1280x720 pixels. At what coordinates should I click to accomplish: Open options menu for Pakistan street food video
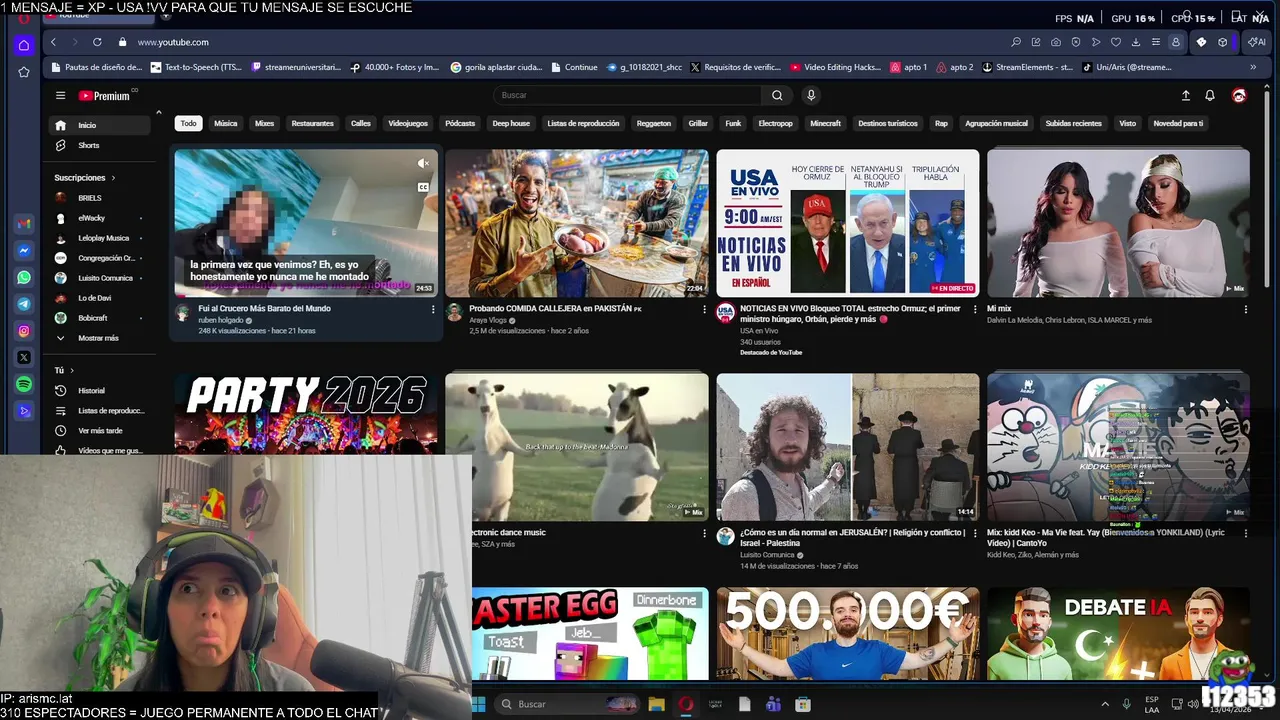[704, 309]
